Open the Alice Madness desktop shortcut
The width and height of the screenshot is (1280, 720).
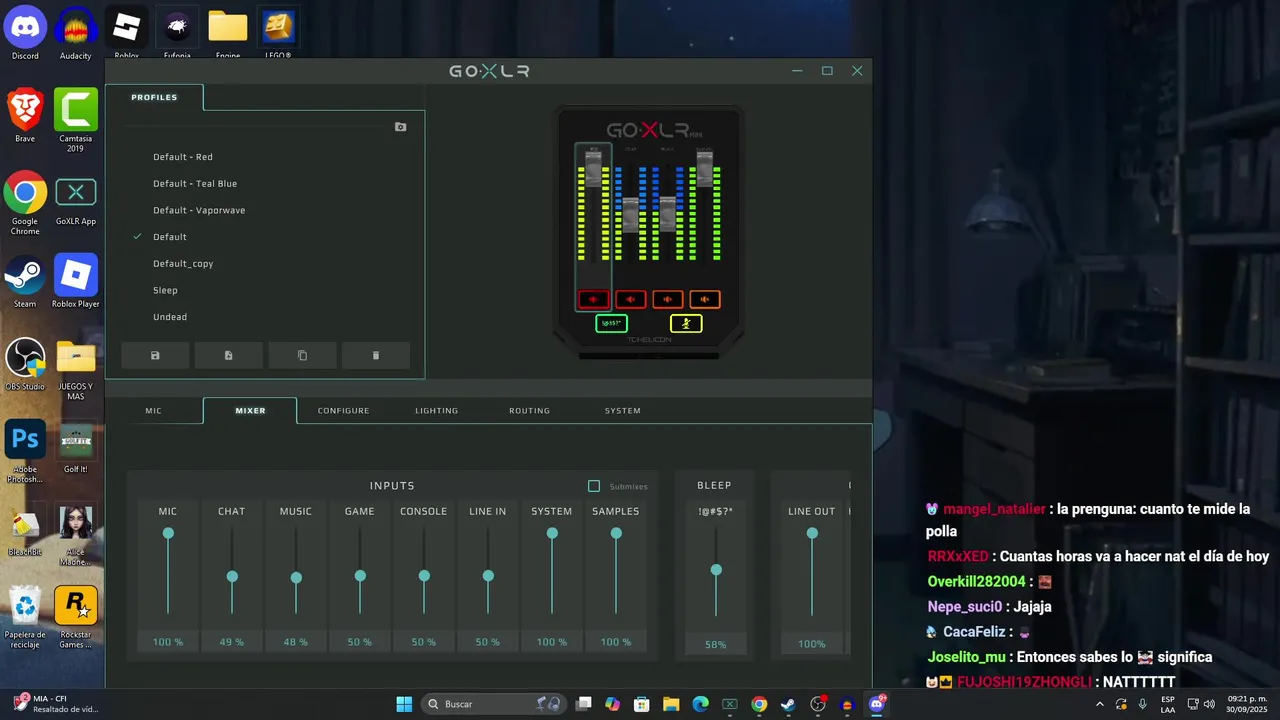[x=75, y=534]
